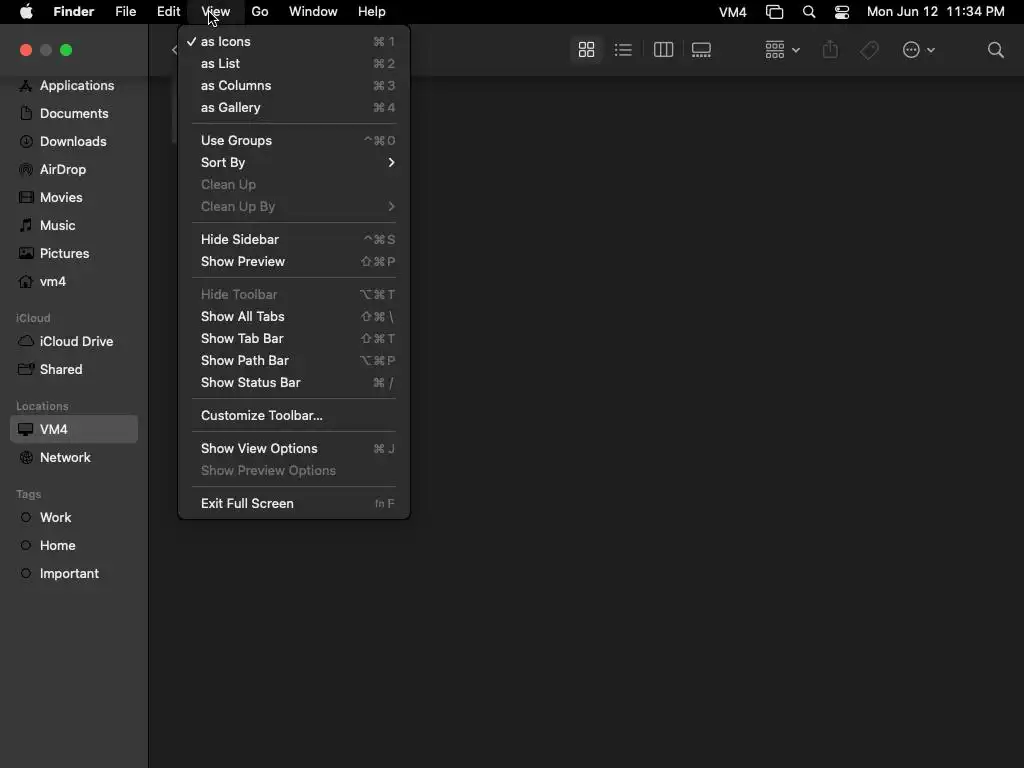Open Movies in the sidebar
The width and height of the screenshot is (1024, 768).
74,198
